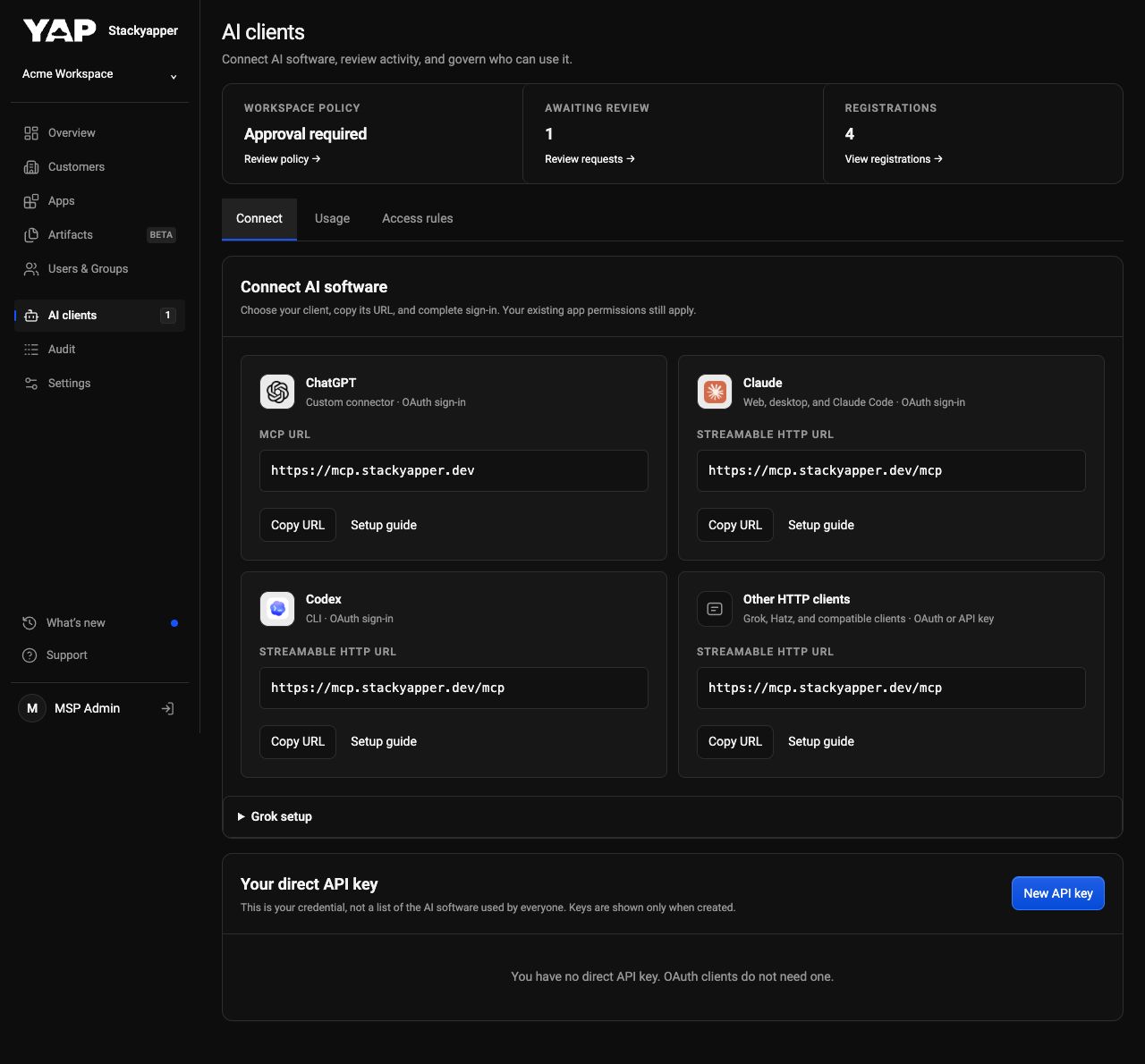This screenshot has height=1064, width=1145.
Task: Click the Claude logo icon
Action: coord(715,392)
